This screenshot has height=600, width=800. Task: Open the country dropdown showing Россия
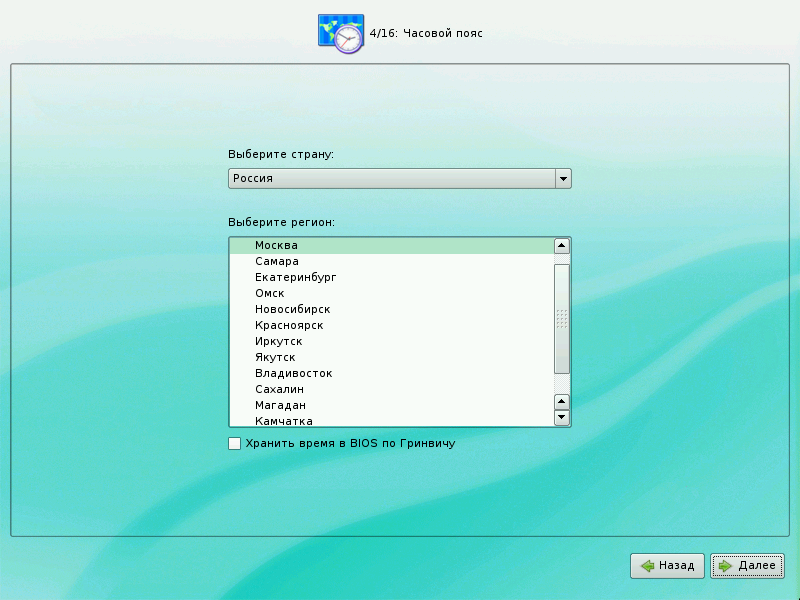tap(399, 178)
